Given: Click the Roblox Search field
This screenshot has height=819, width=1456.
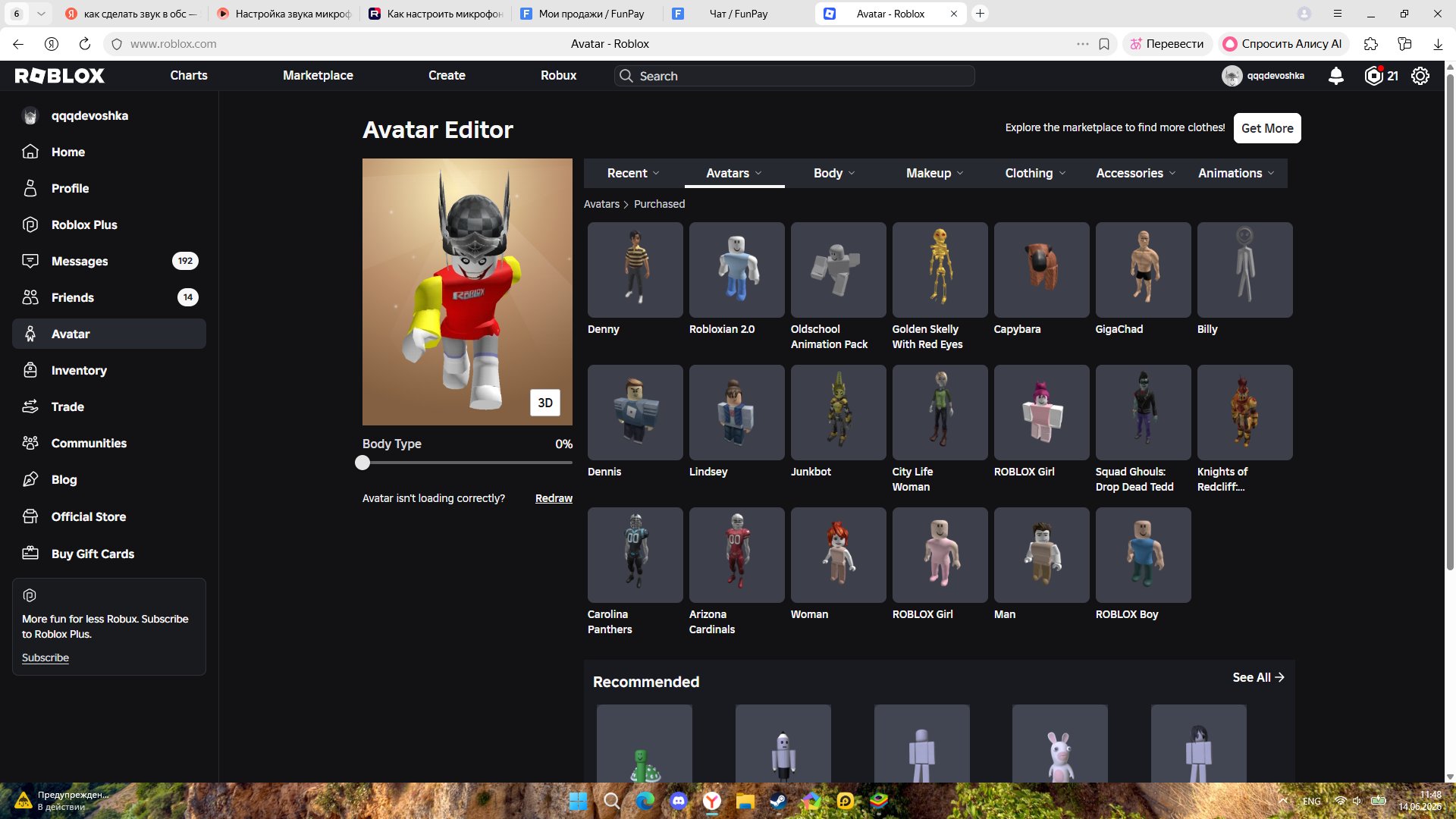Looking at the screenshot, I should 794,76.
